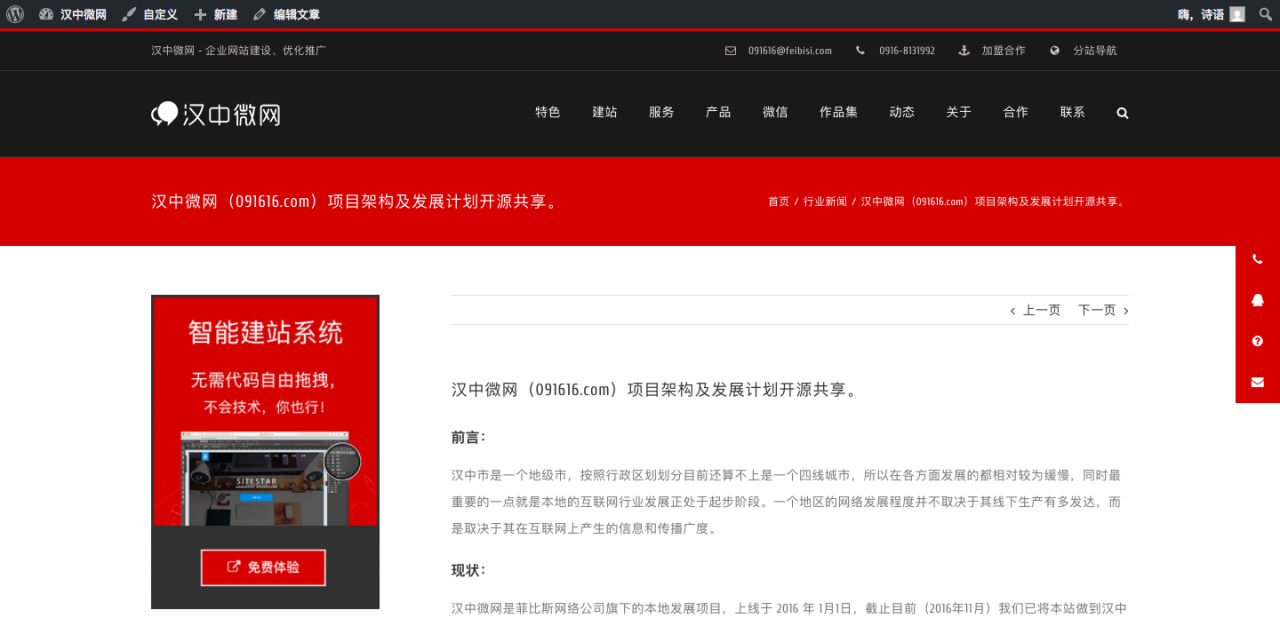Select 服务 in the navigation bar
Image resolution: width=1280 pixels, height=626 pixels.
tap(662, 112)
